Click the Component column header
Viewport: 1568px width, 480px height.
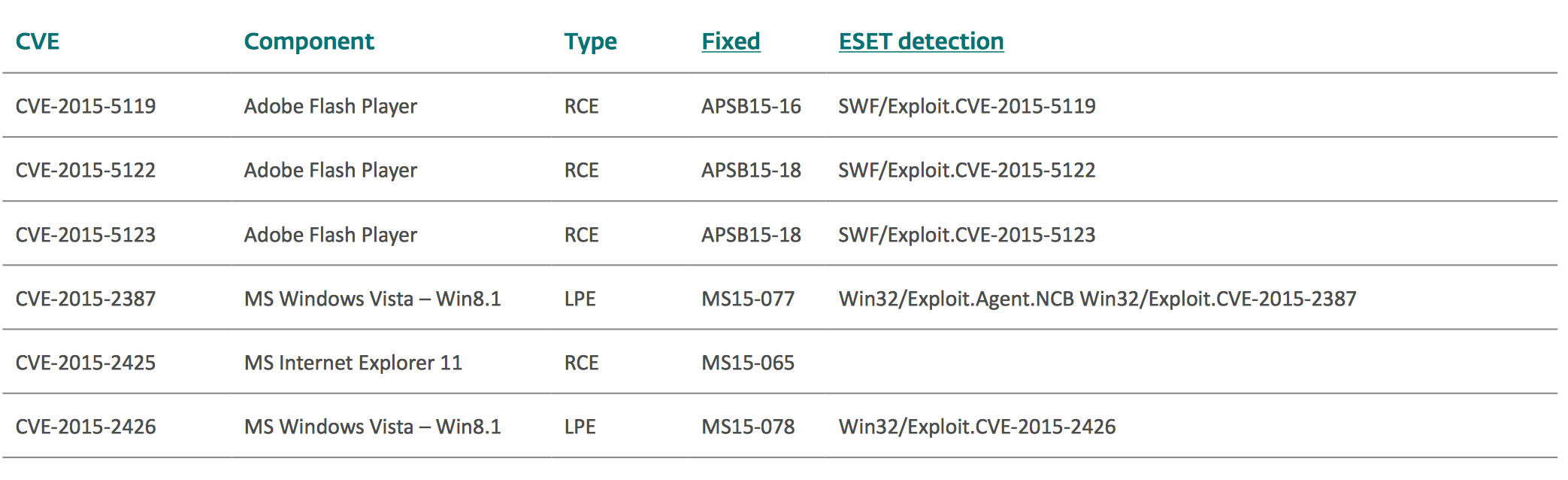(309, 41)
